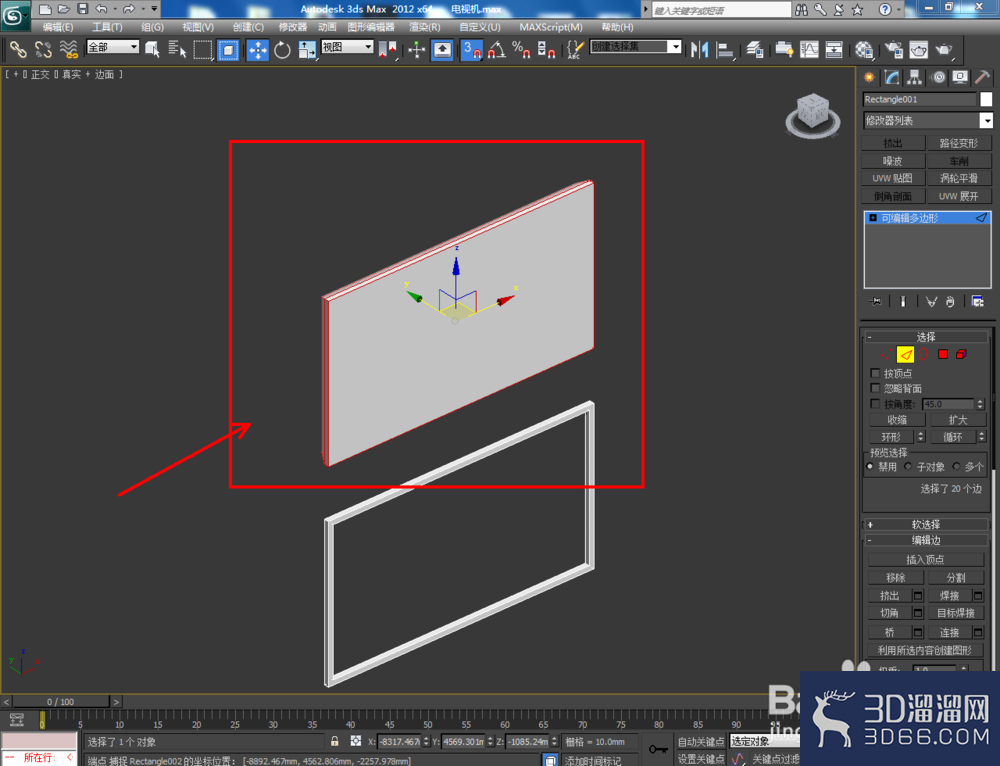Expand the 软选择 rollout
1000x766 pixels.
tap(927, 524)
